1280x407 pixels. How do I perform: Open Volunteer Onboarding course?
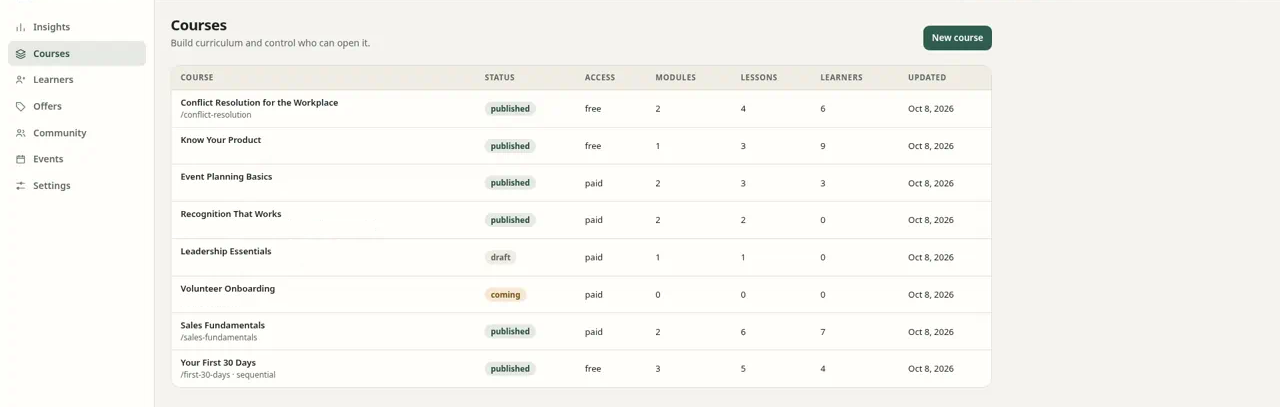click(228, 288)
